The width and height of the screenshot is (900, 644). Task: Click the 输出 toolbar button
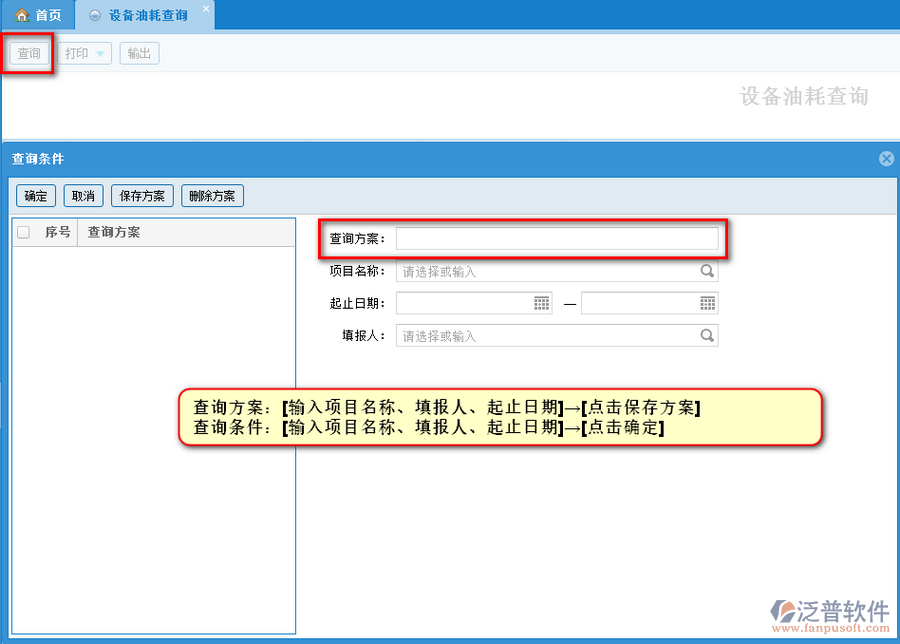[139, 53]
